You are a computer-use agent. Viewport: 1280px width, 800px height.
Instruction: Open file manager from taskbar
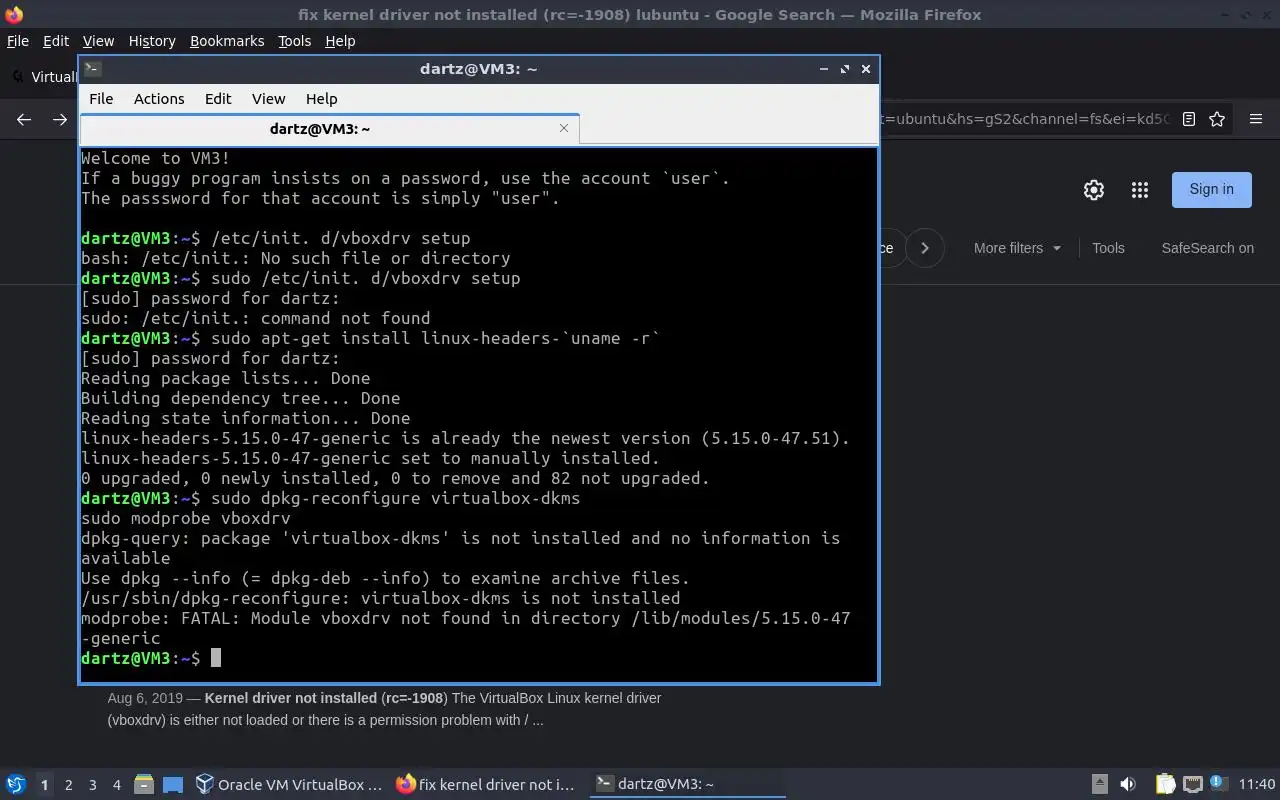143,784
